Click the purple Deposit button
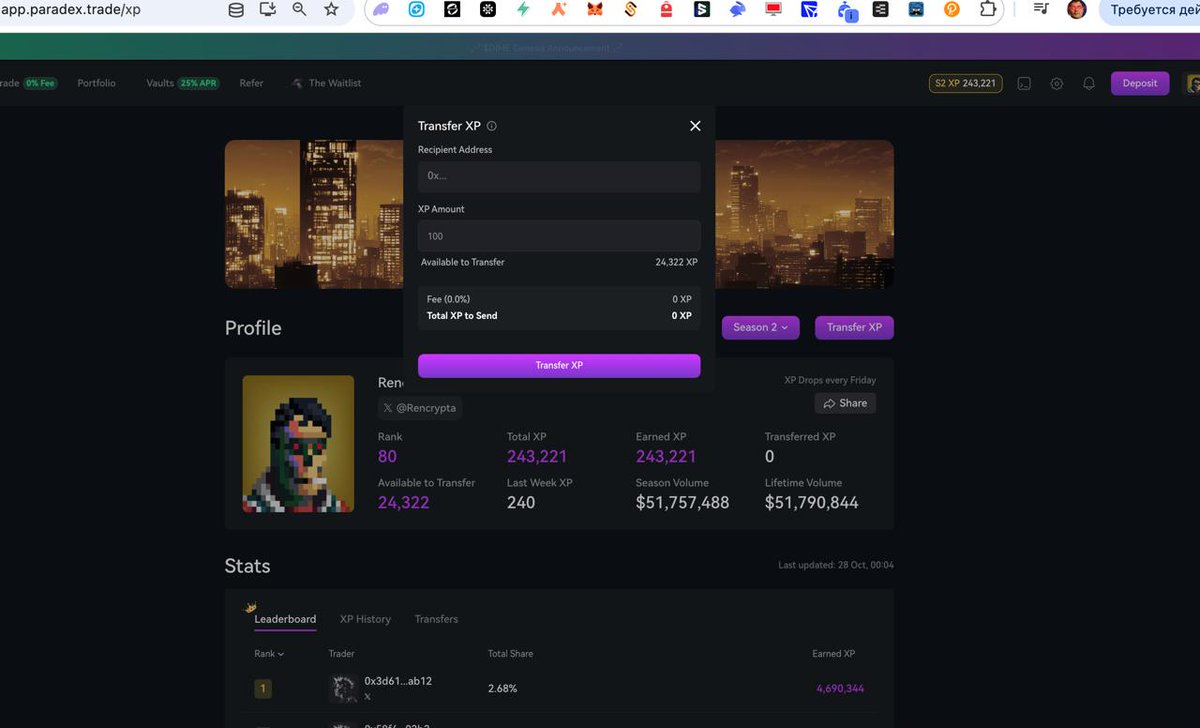The height and width of the screenshot is (728, 1200). click(1140, 83)
